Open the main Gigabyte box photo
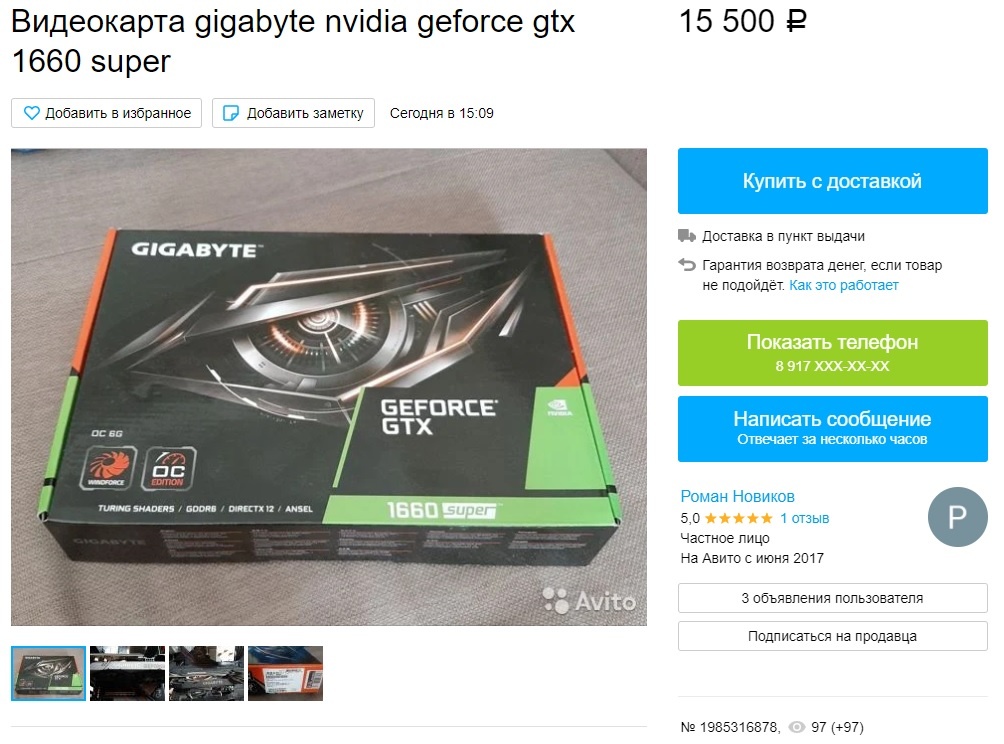Image resolution: width=1004 pixels, height=744 pixels. [328, 387]
